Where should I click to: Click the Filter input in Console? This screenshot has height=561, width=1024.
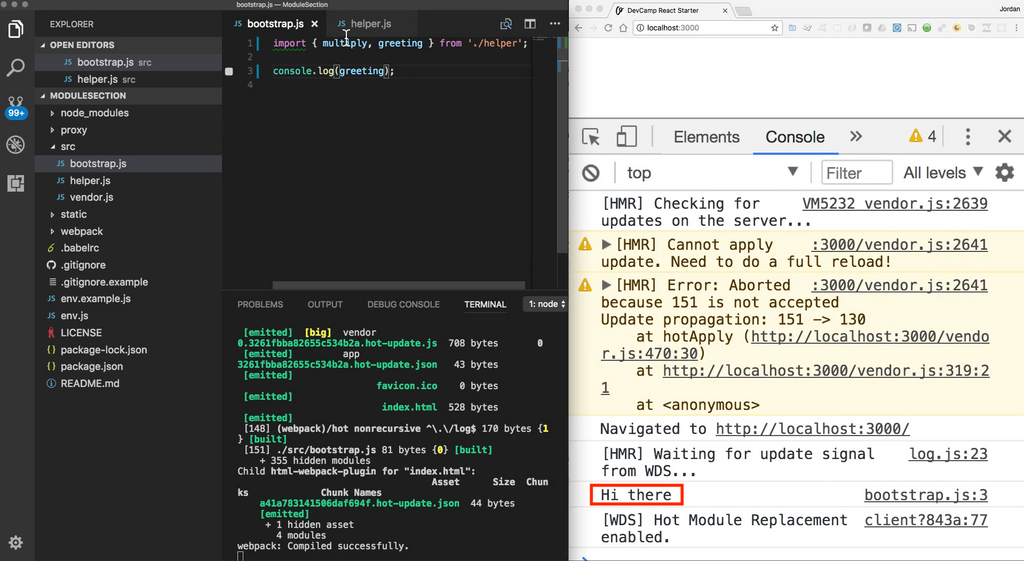[857, 173]
